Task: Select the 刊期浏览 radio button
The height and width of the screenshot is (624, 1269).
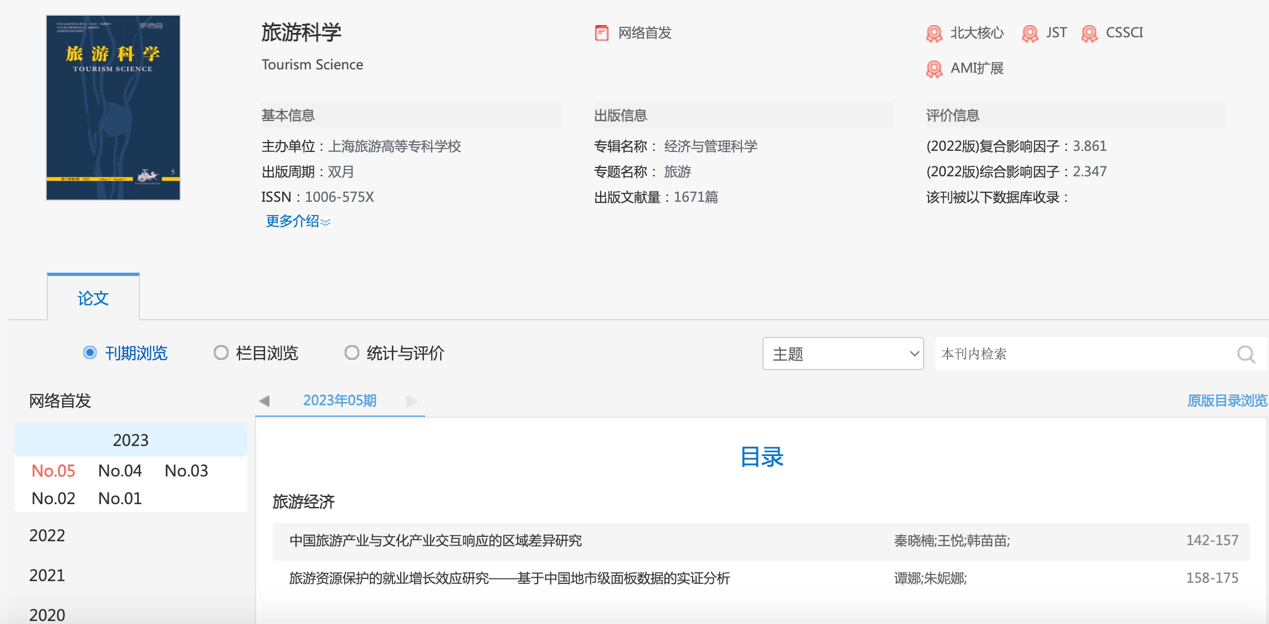Action: click(90, 353)
